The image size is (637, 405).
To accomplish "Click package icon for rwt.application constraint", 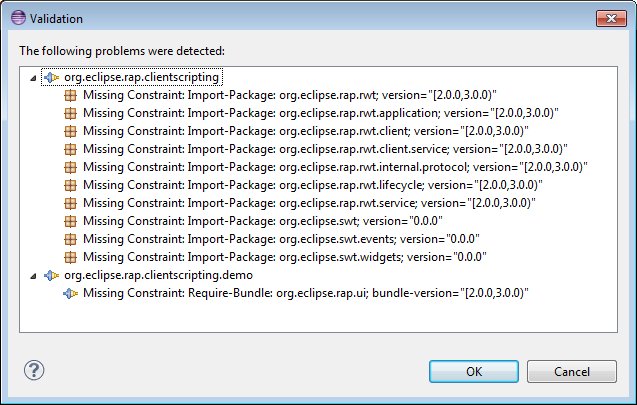I will click(71, 113).
